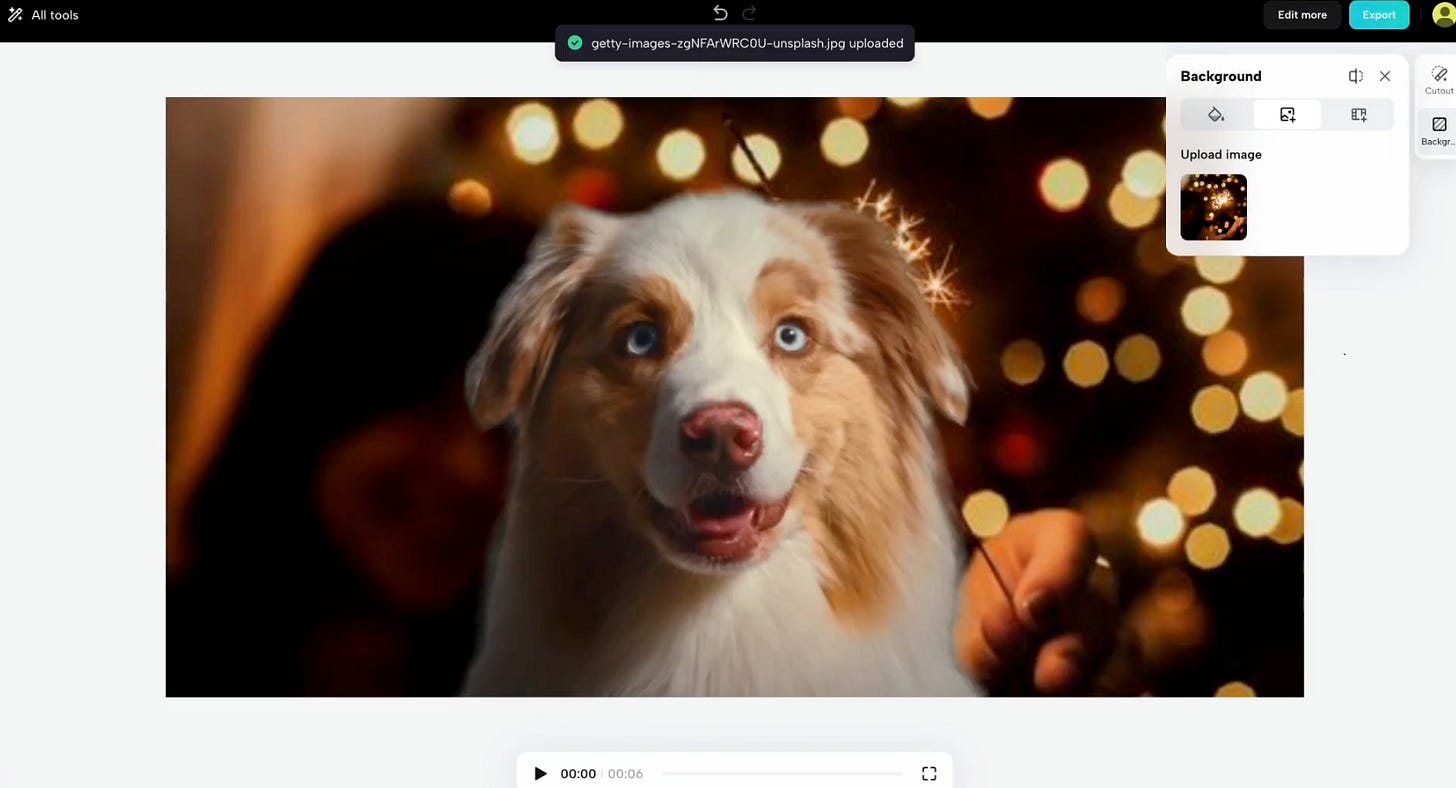
Task: Click the audio icon in the Background panel header
Action: [x=1355, y=76]
